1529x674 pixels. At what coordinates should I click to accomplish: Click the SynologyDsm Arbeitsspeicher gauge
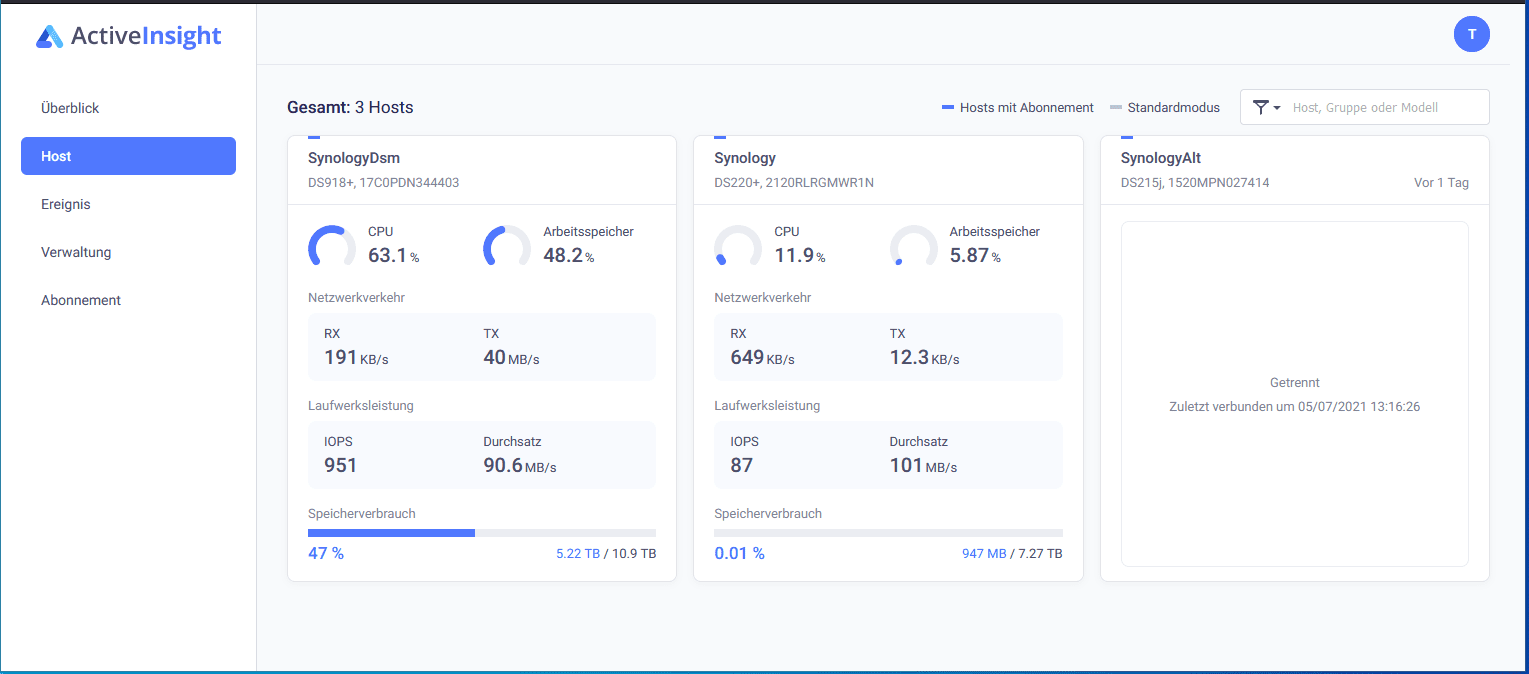[x=507, y=248]
